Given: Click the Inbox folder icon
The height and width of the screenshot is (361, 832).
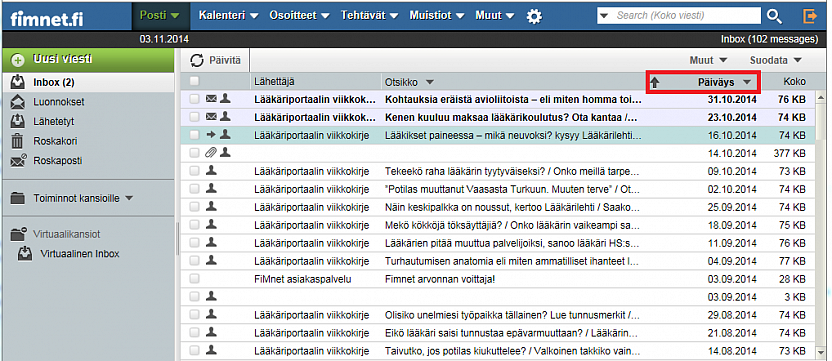Looking at the screenshot, I should pyautogui.click(x=18, y=82).
